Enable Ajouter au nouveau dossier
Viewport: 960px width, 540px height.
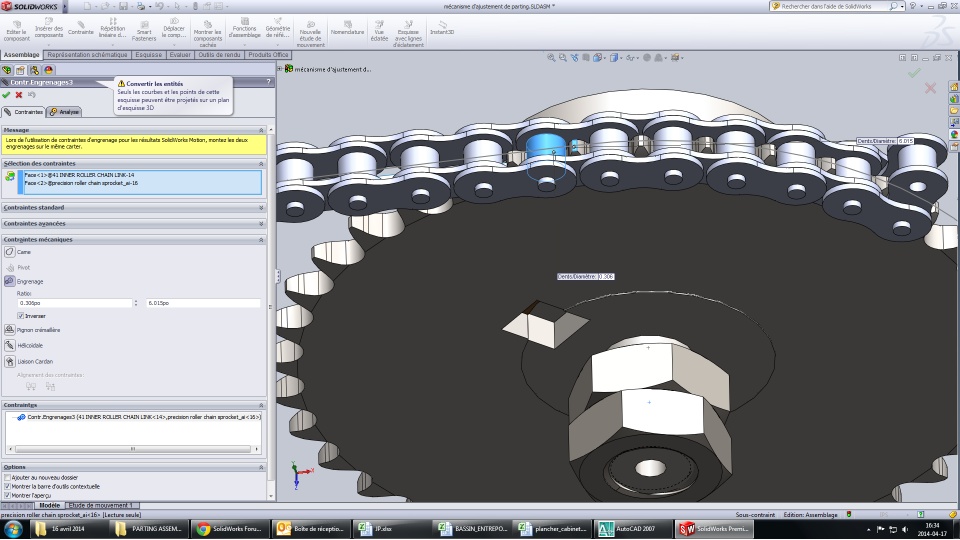point(7,478)
